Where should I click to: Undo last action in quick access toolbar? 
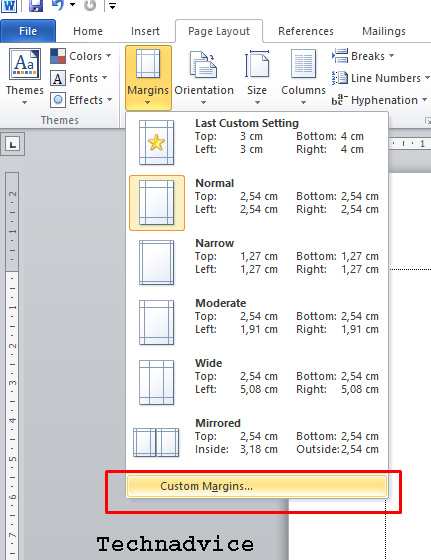tap(58, 5)
